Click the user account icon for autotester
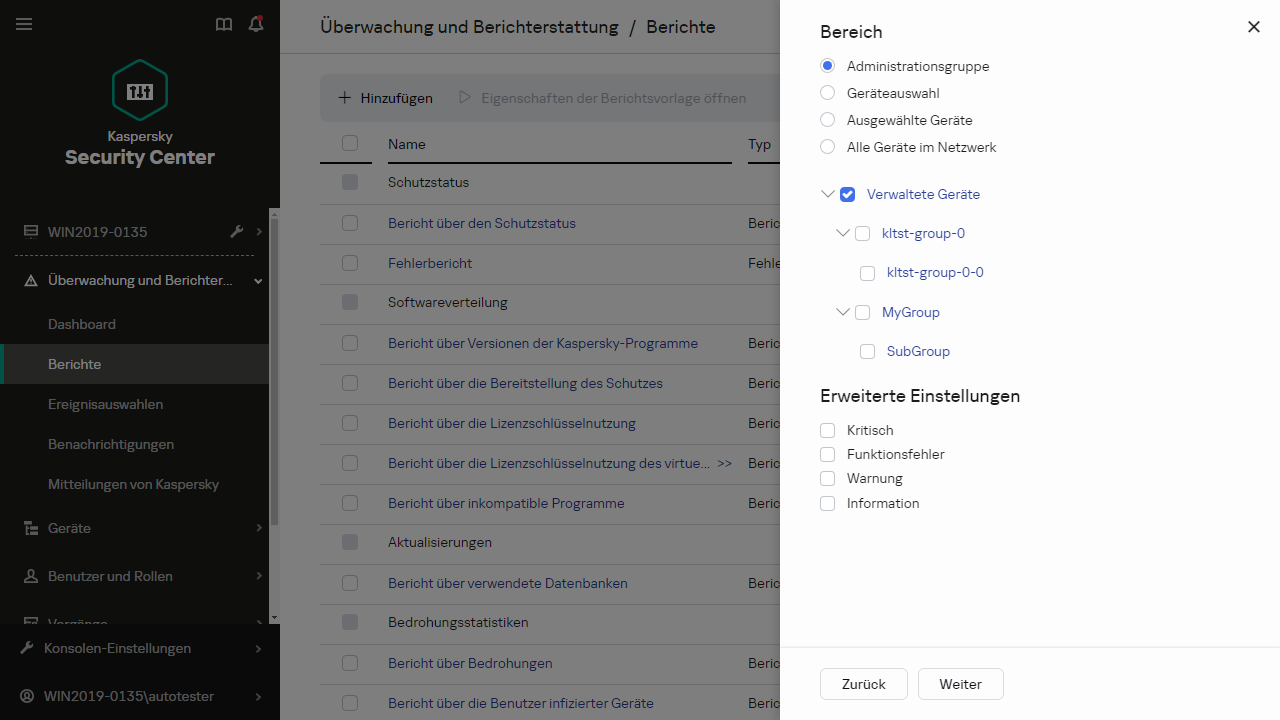 pyautogui.click(x=28, y=696)
